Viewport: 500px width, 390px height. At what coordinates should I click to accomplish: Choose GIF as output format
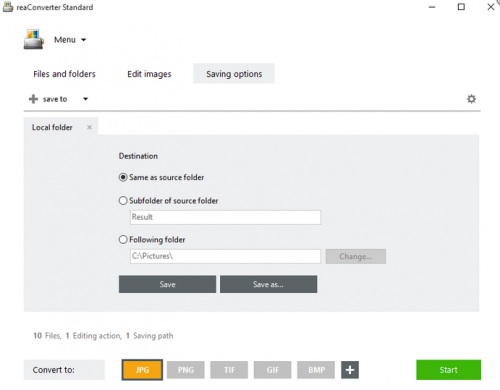(x=272, y=370)
